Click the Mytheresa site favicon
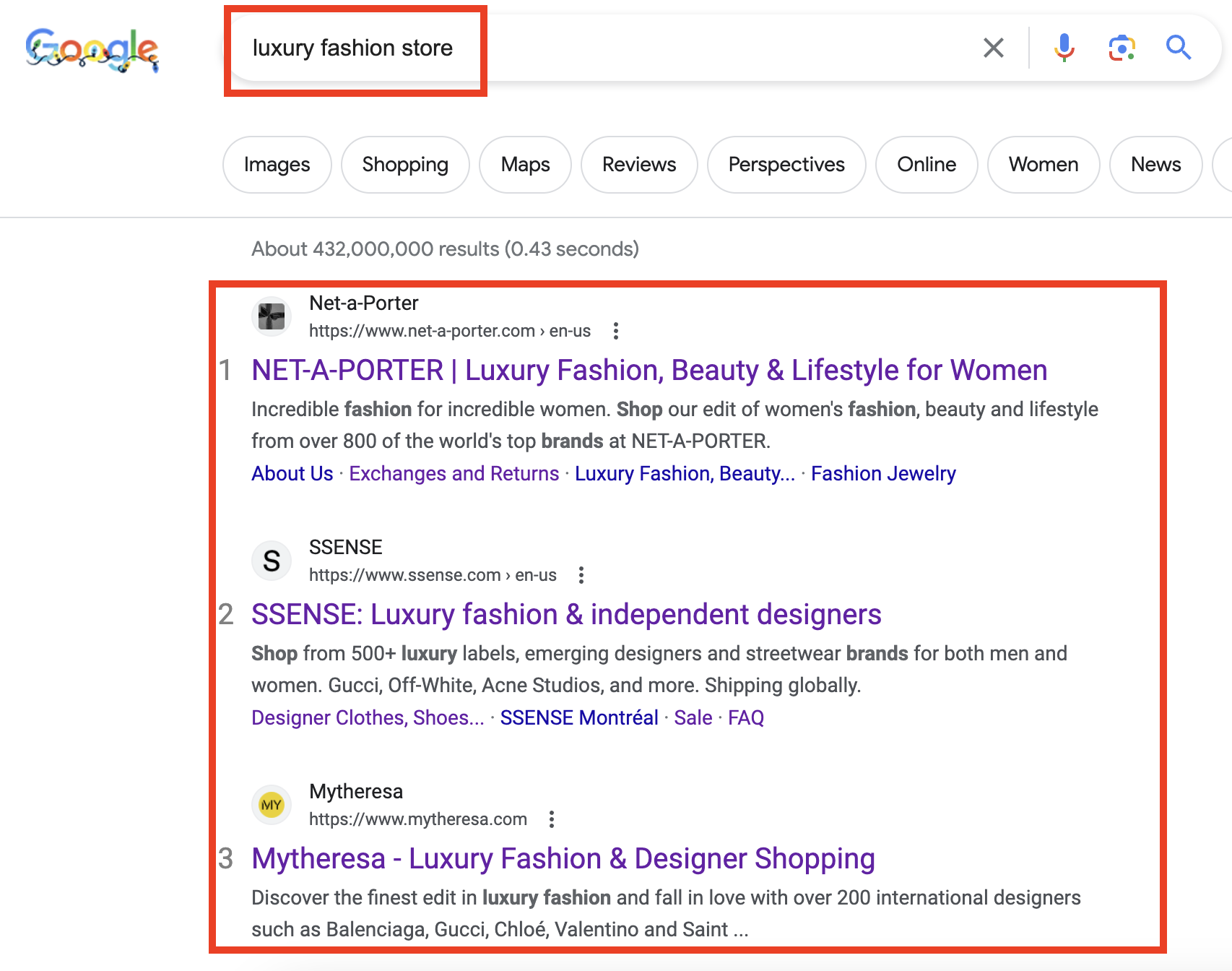 pyautogui.click(x=272, y=805)
